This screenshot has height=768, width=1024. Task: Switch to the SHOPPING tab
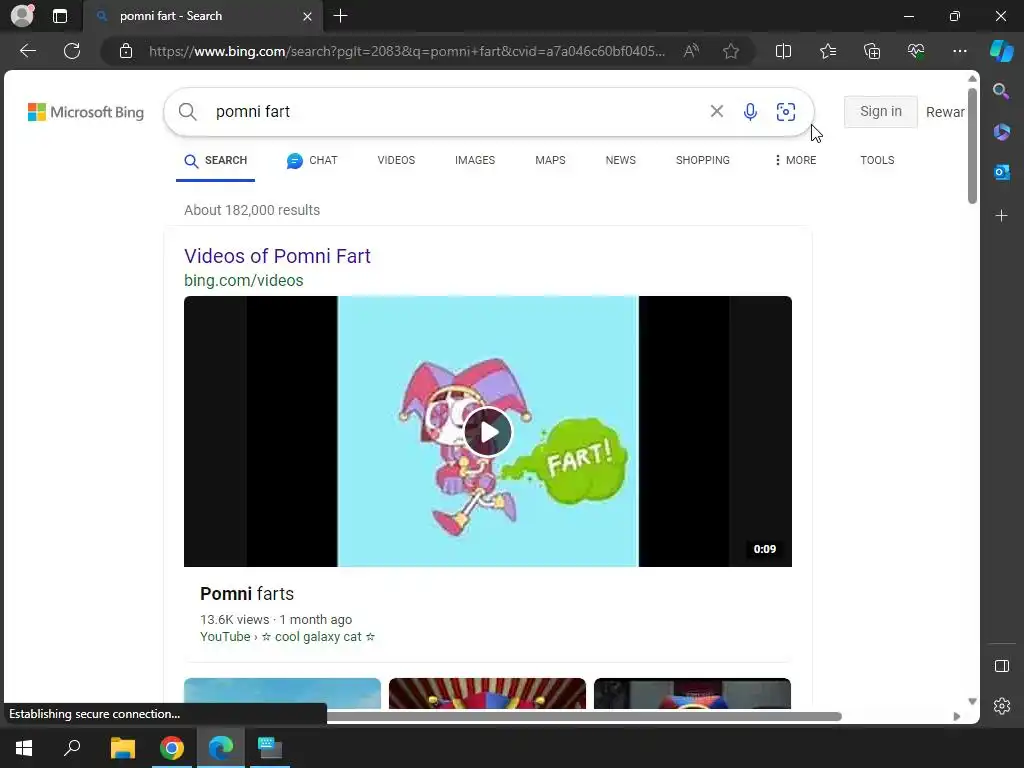[x=703, y=161]
